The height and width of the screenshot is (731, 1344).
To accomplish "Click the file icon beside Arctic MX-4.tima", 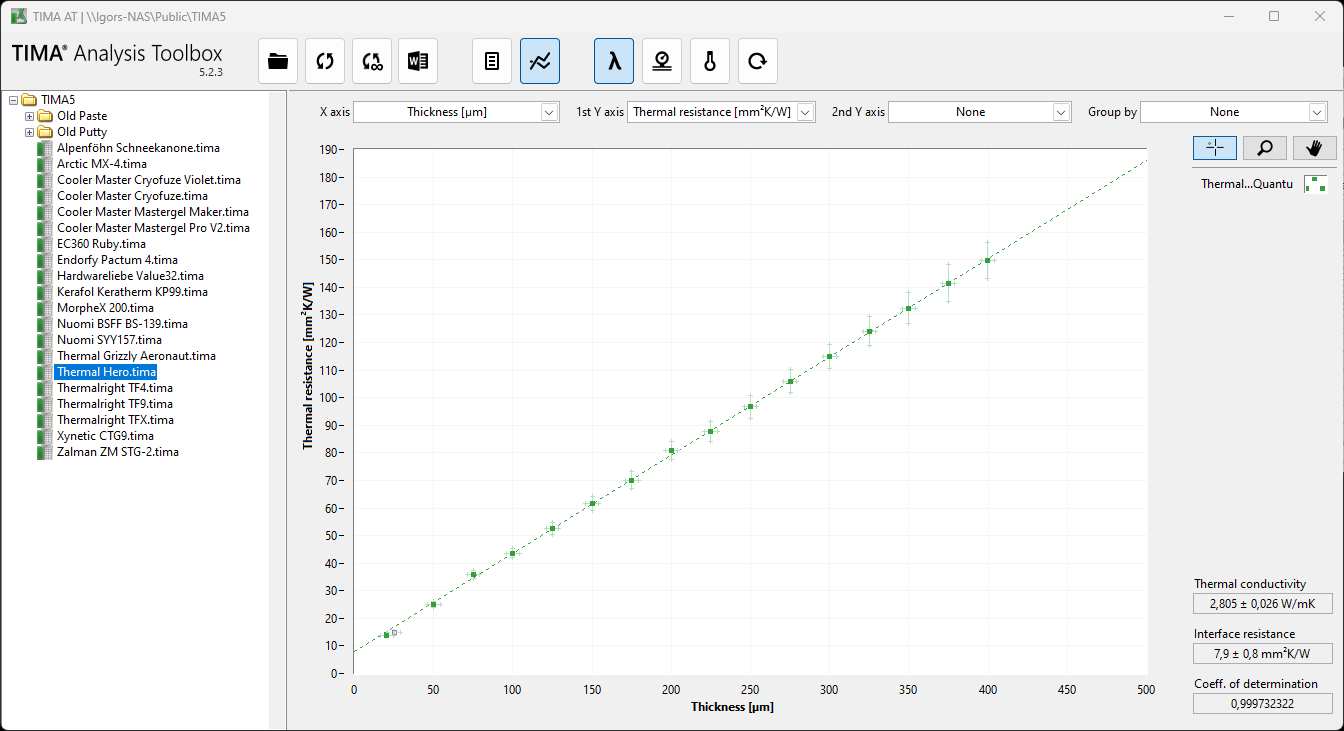I will (x=44, y=164).
